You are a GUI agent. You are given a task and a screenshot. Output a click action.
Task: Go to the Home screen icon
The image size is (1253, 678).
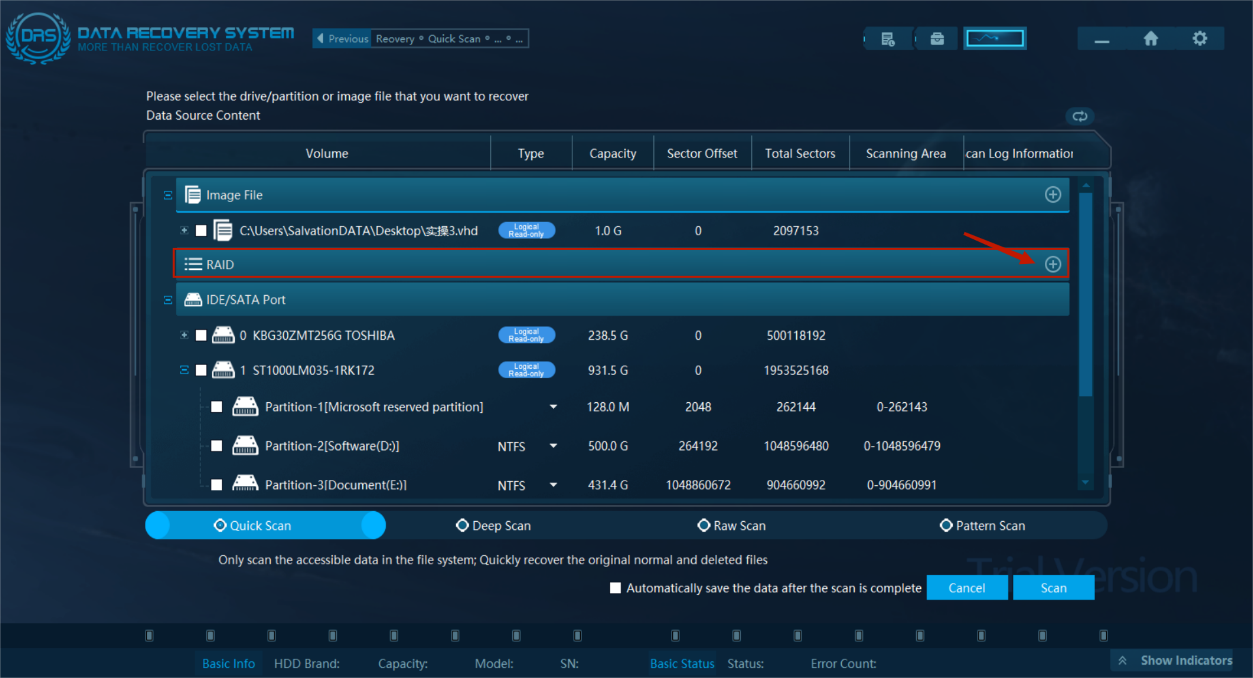pyautogui.click(x=1151, y=39)
